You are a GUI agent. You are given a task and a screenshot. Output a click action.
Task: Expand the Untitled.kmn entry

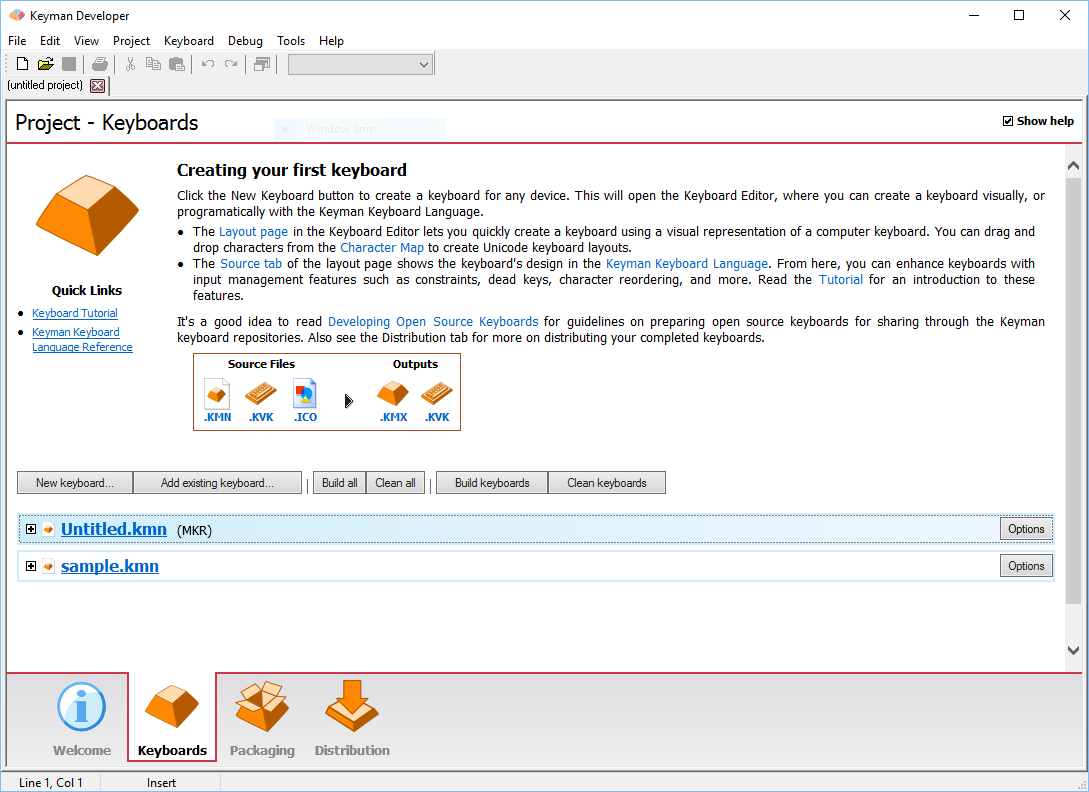31,529
